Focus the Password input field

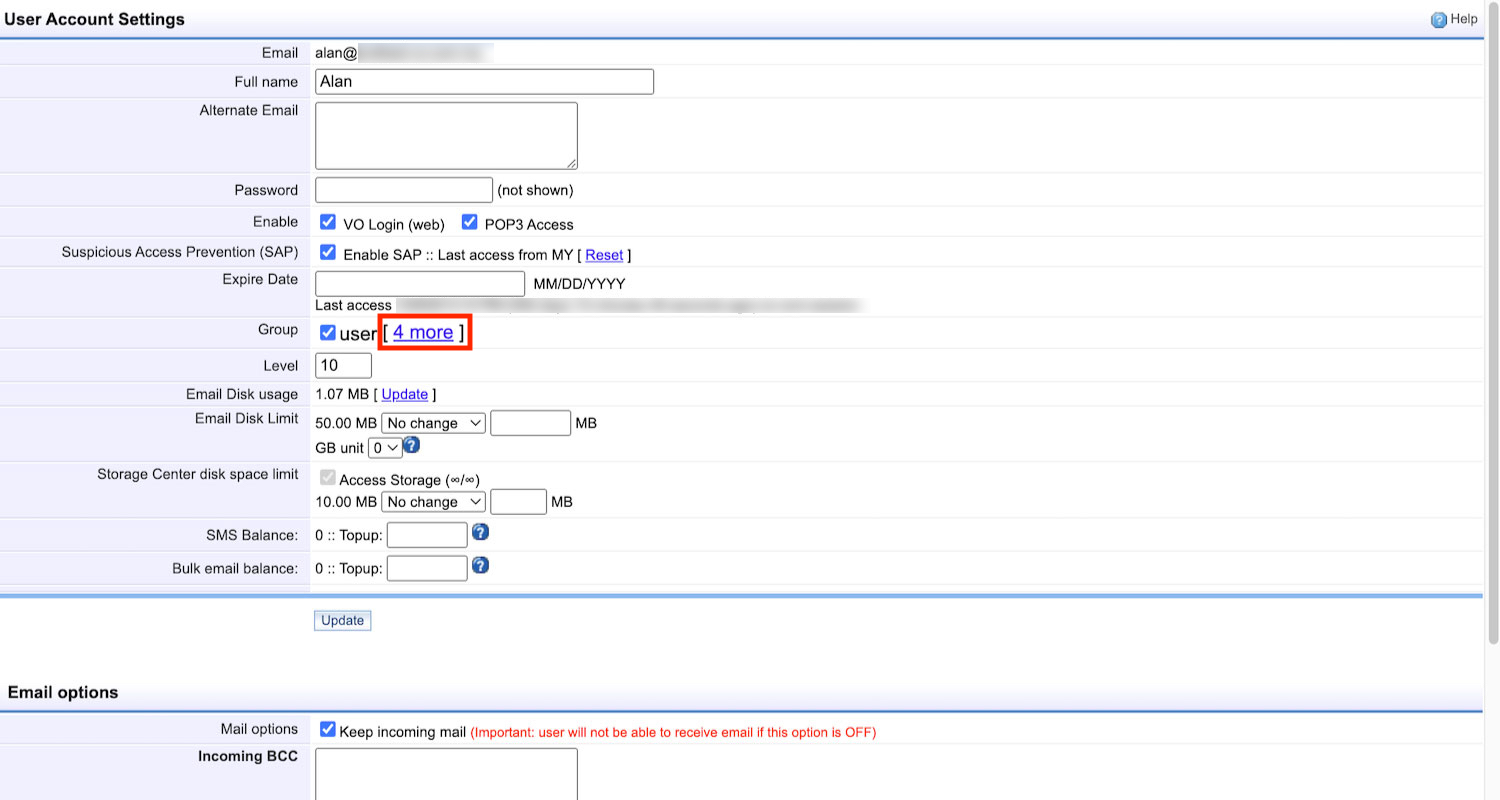point(404,190)
